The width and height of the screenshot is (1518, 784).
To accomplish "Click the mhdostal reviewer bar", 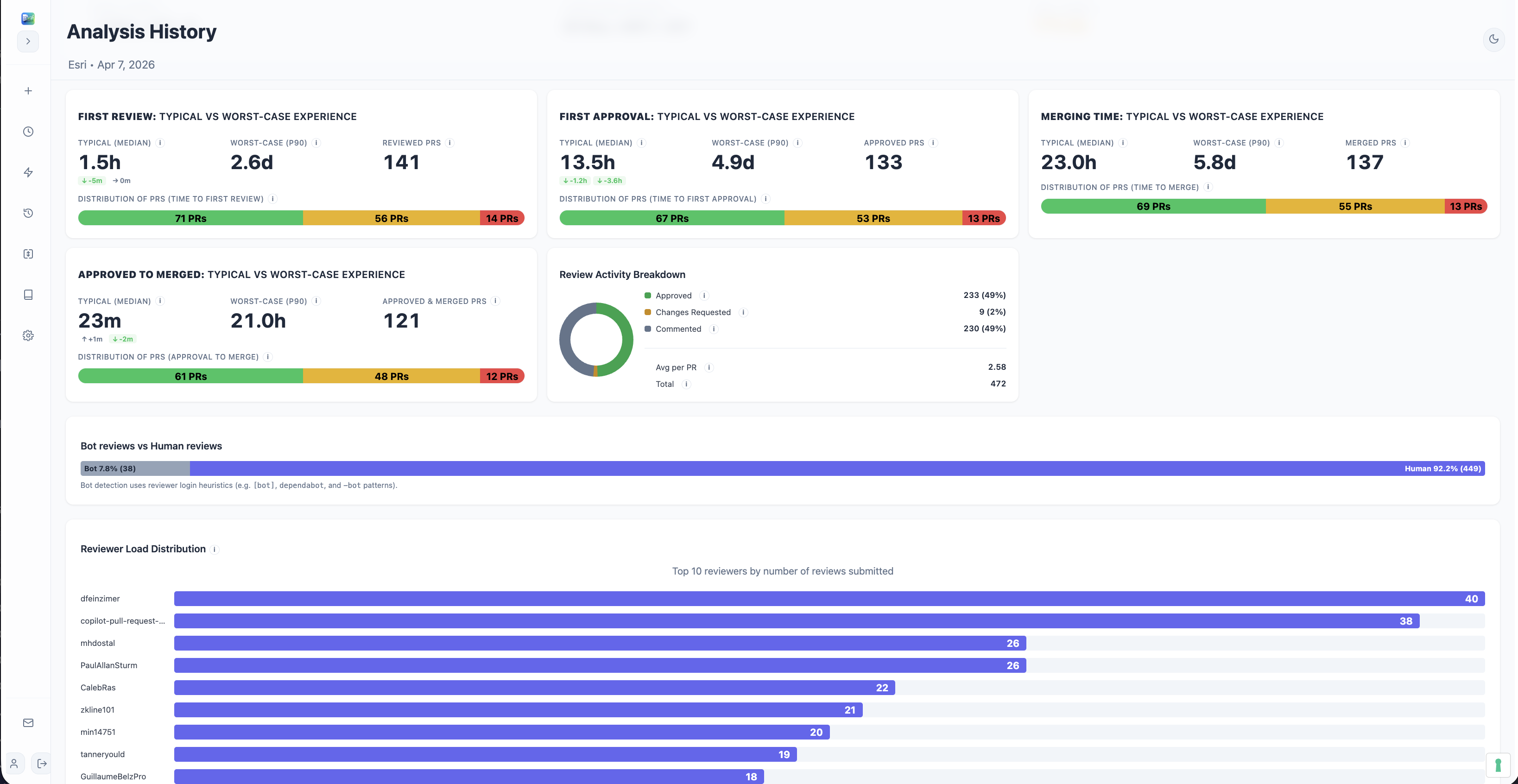I will point(600,643).
